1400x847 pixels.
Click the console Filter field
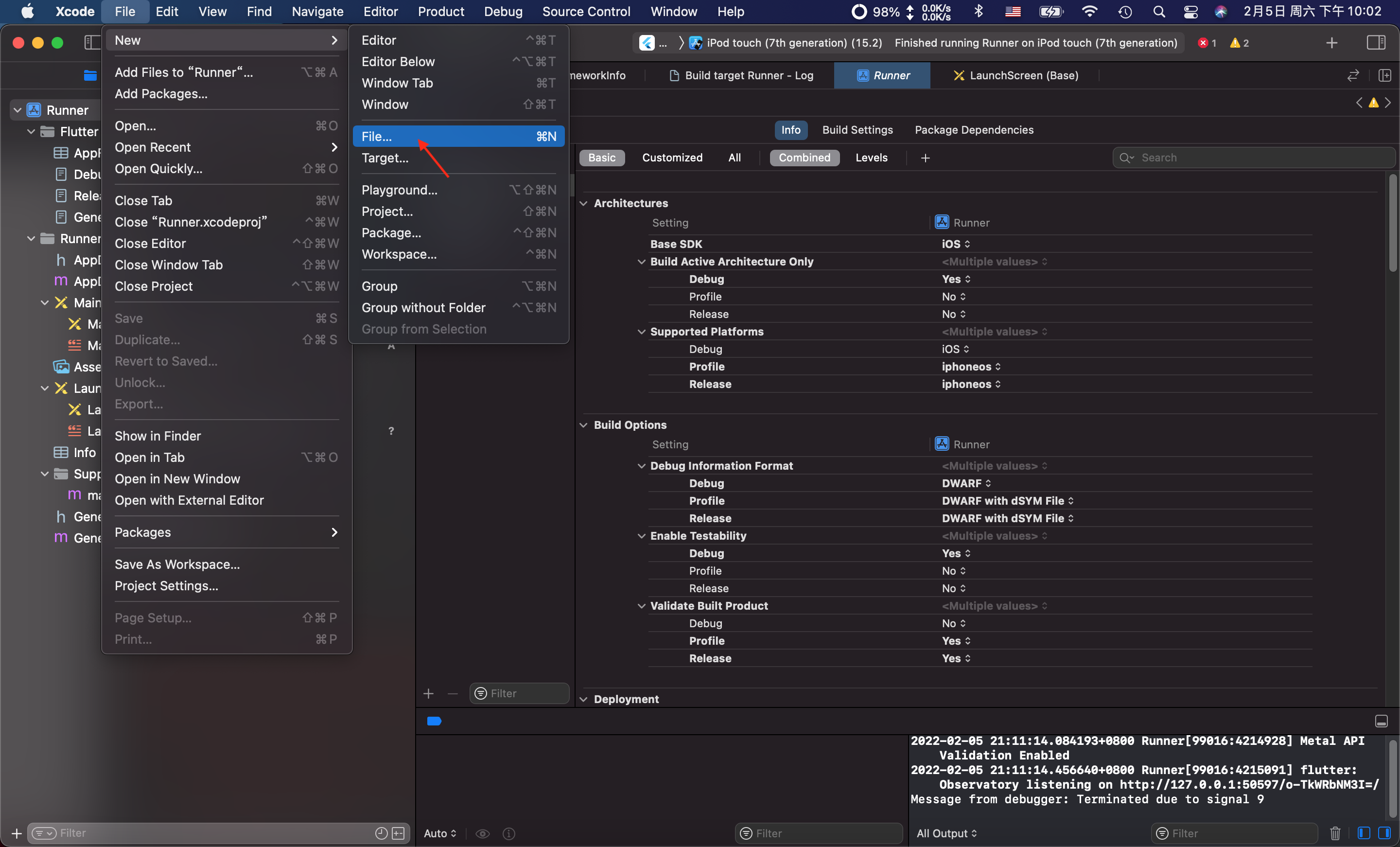1234,833
